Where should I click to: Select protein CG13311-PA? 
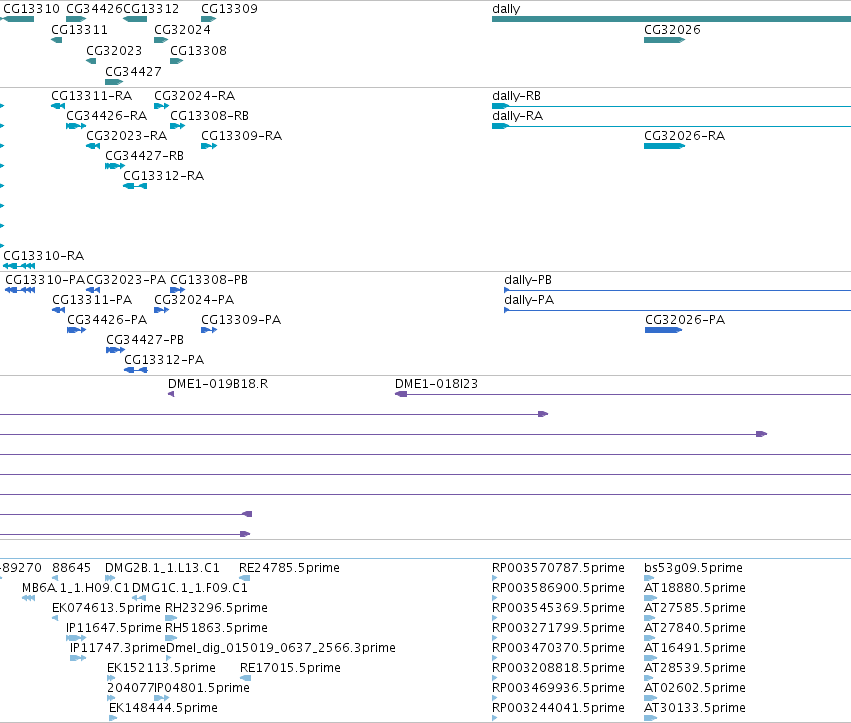tap(59, 310)
